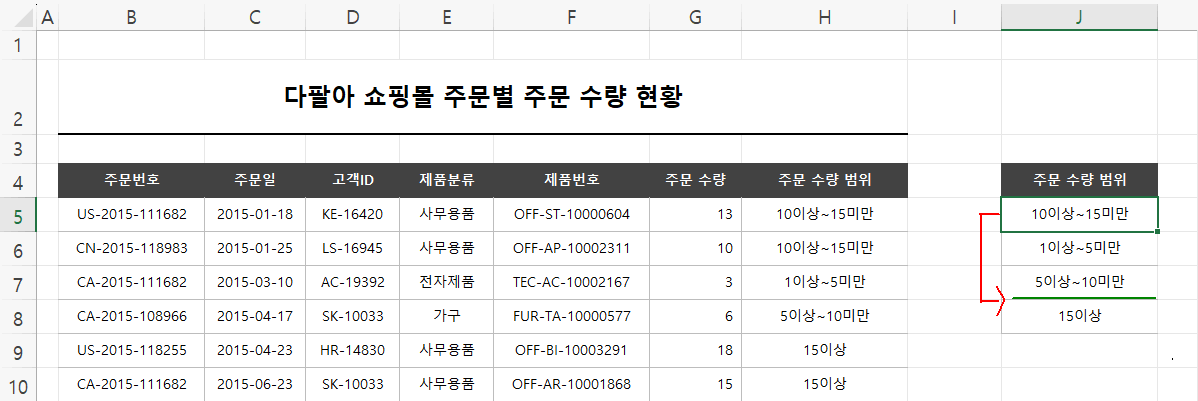Viewport: 1198px width, 401px height.
Task: Select product cell OFF-BI-10003291
Action: tap(571, 350)
